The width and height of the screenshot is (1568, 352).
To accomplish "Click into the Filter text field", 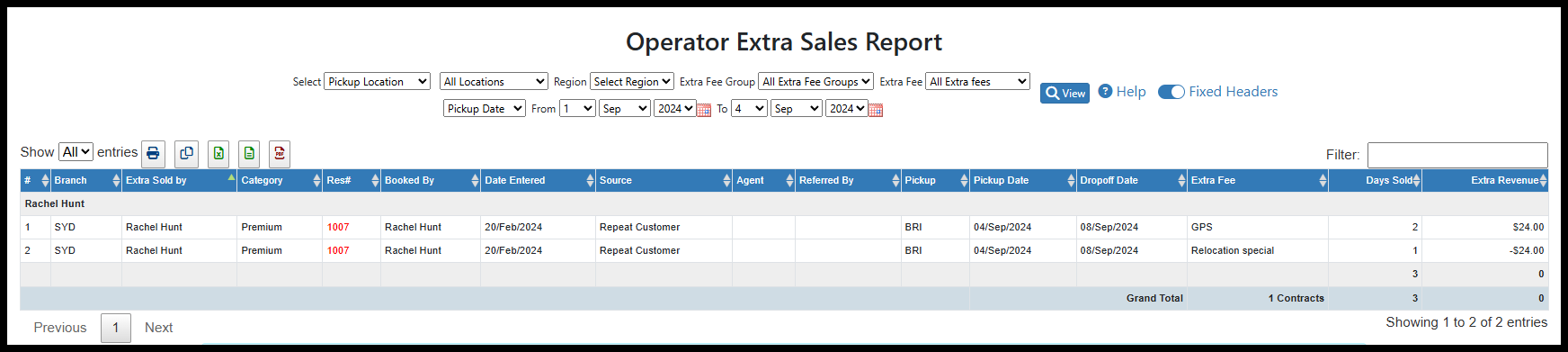I will click(1457, 155).
